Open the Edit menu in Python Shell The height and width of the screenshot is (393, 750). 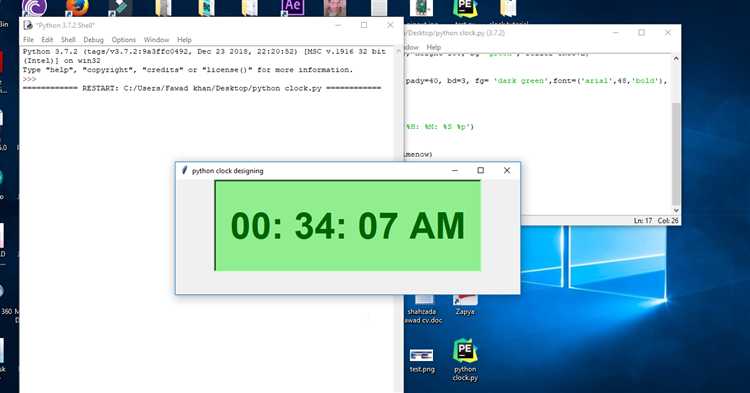pyautogui.click(x=47, y=40)
